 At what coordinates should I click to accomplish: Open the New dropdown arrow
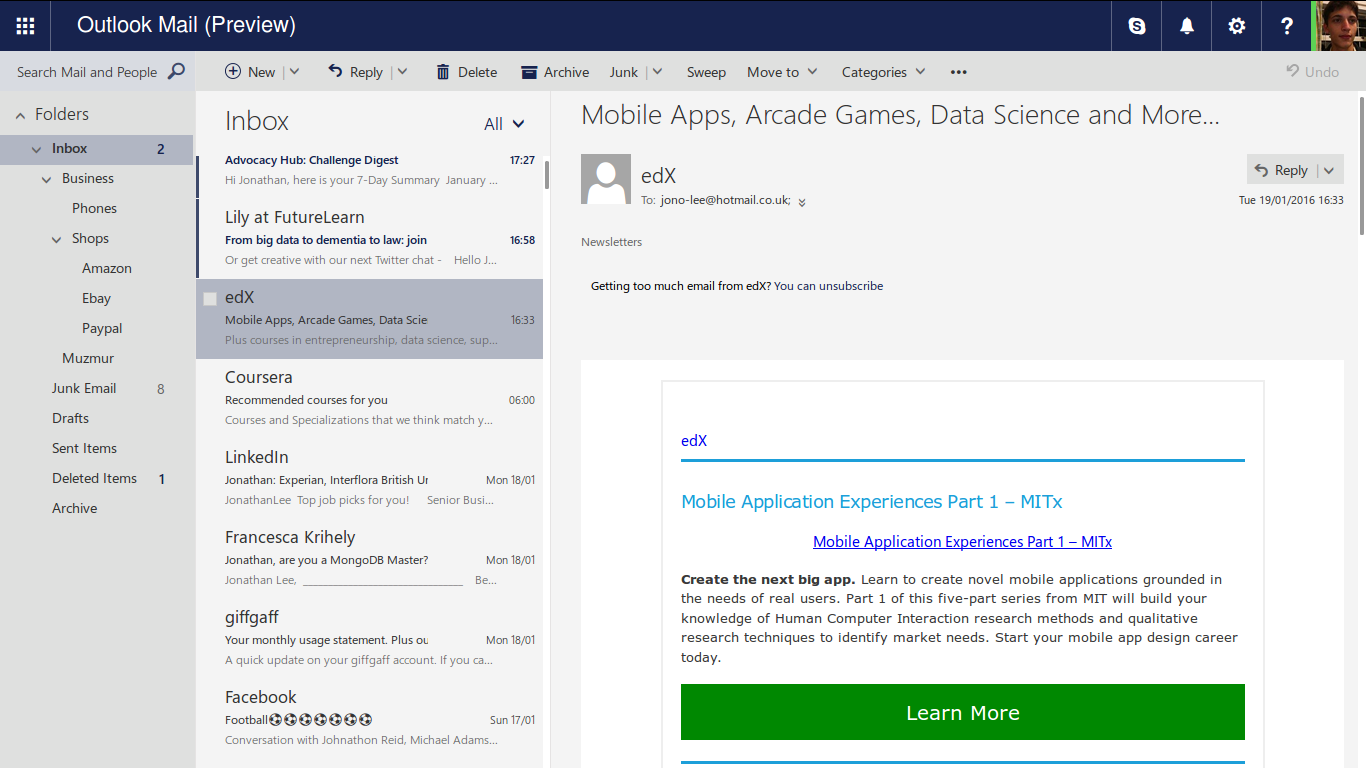click(x=294, y=72)
